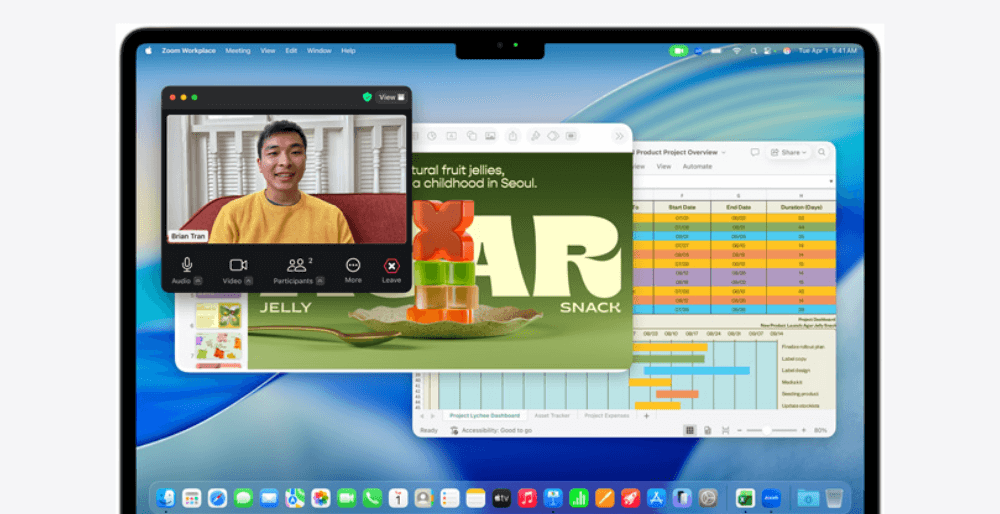The height and width of the screenshot is (514, 1000).
Task: Insert a text box in Keynote
Action: click(451, 136)
